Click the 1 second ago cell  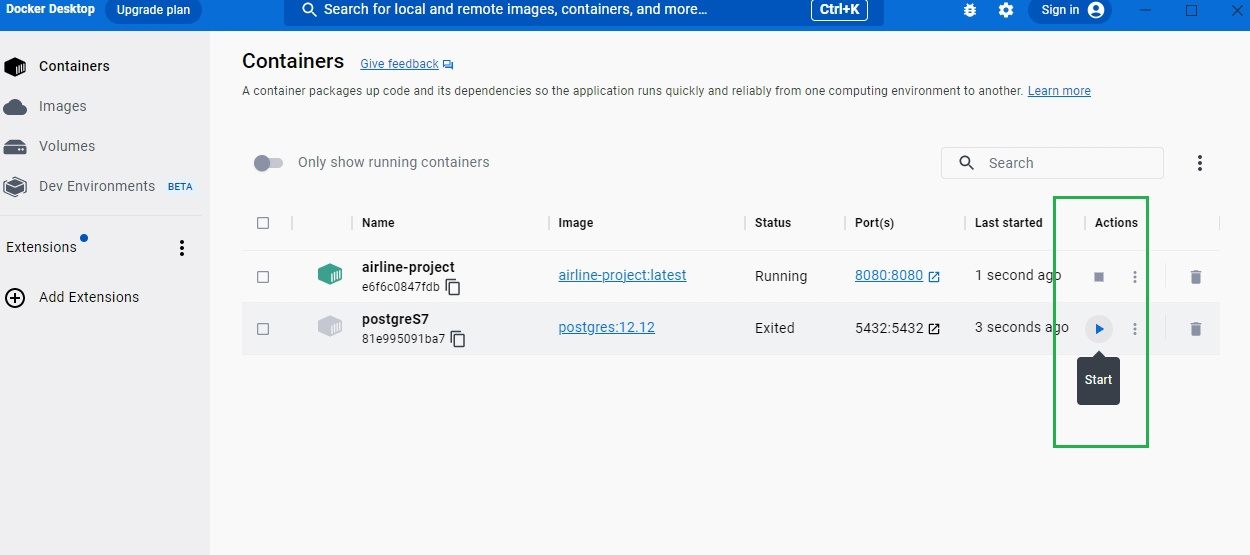click(x=1018, y=275)
